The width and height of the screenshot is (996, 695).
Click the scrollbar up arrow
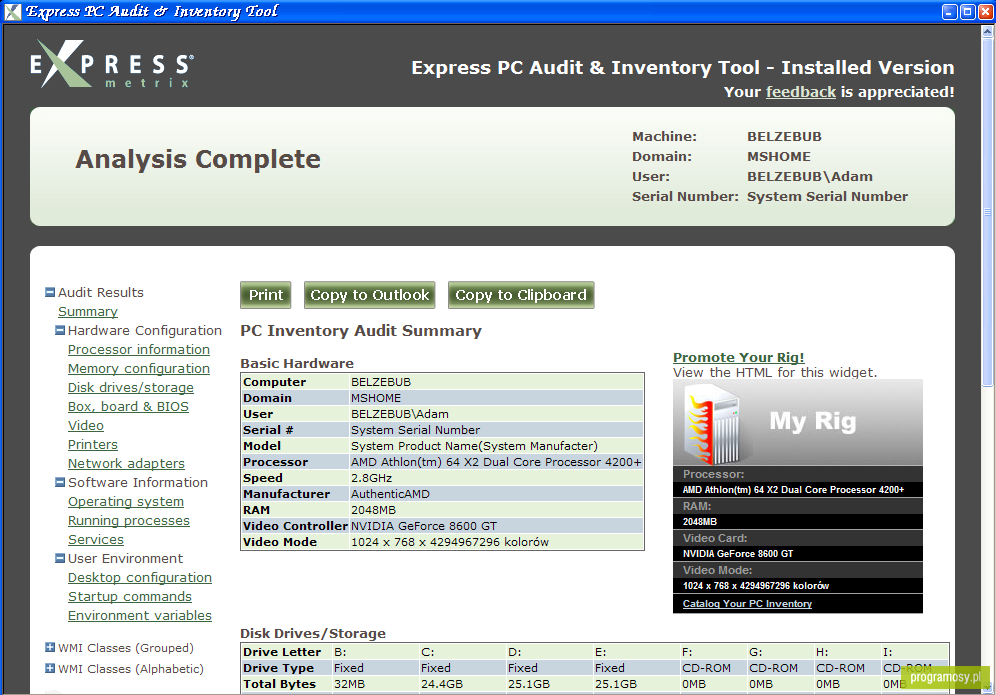click(x=987, y=32)
